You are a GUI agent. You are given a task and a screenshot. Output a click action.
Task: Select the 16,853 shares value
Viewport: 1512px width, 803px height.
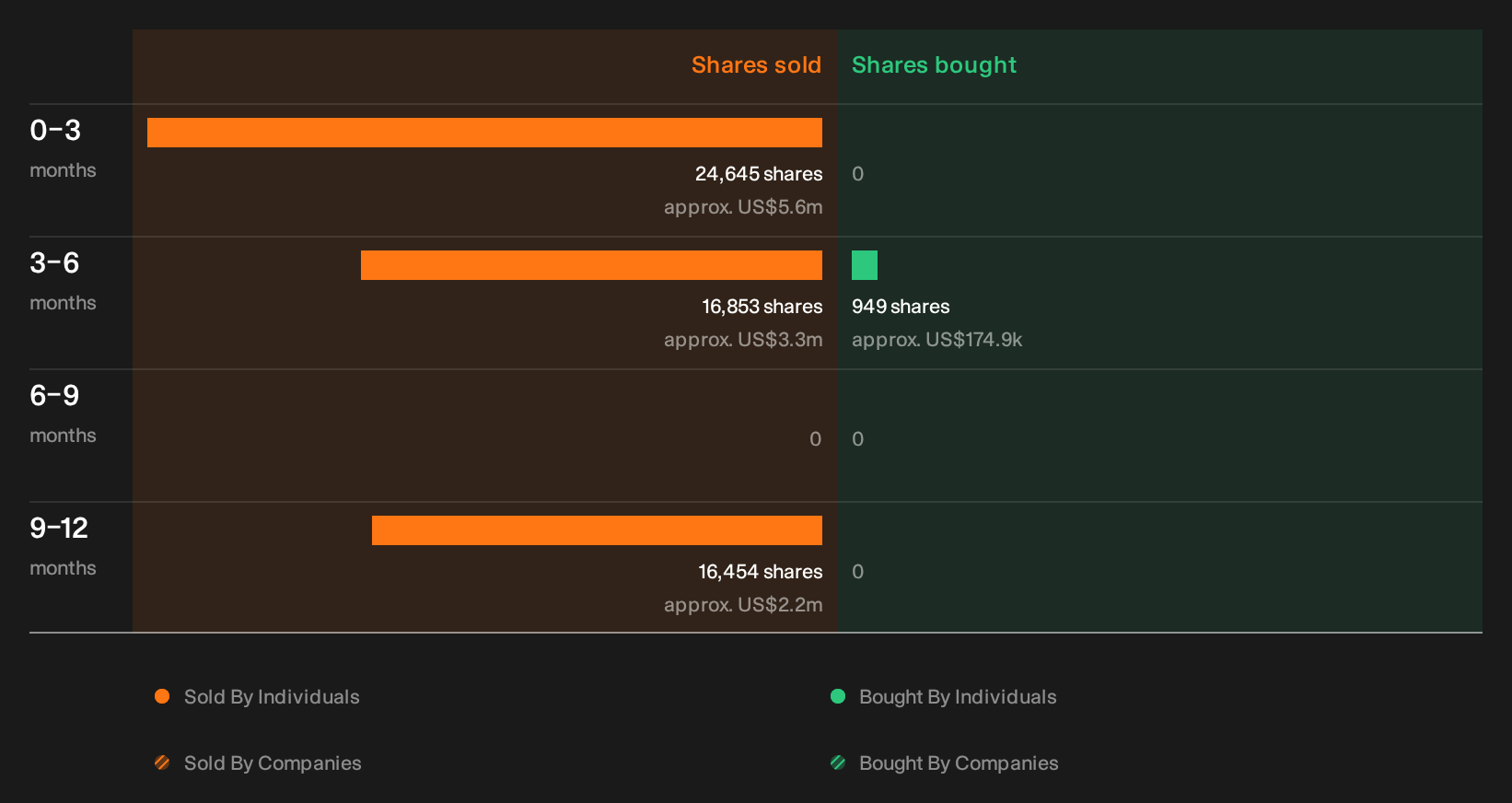762,307
